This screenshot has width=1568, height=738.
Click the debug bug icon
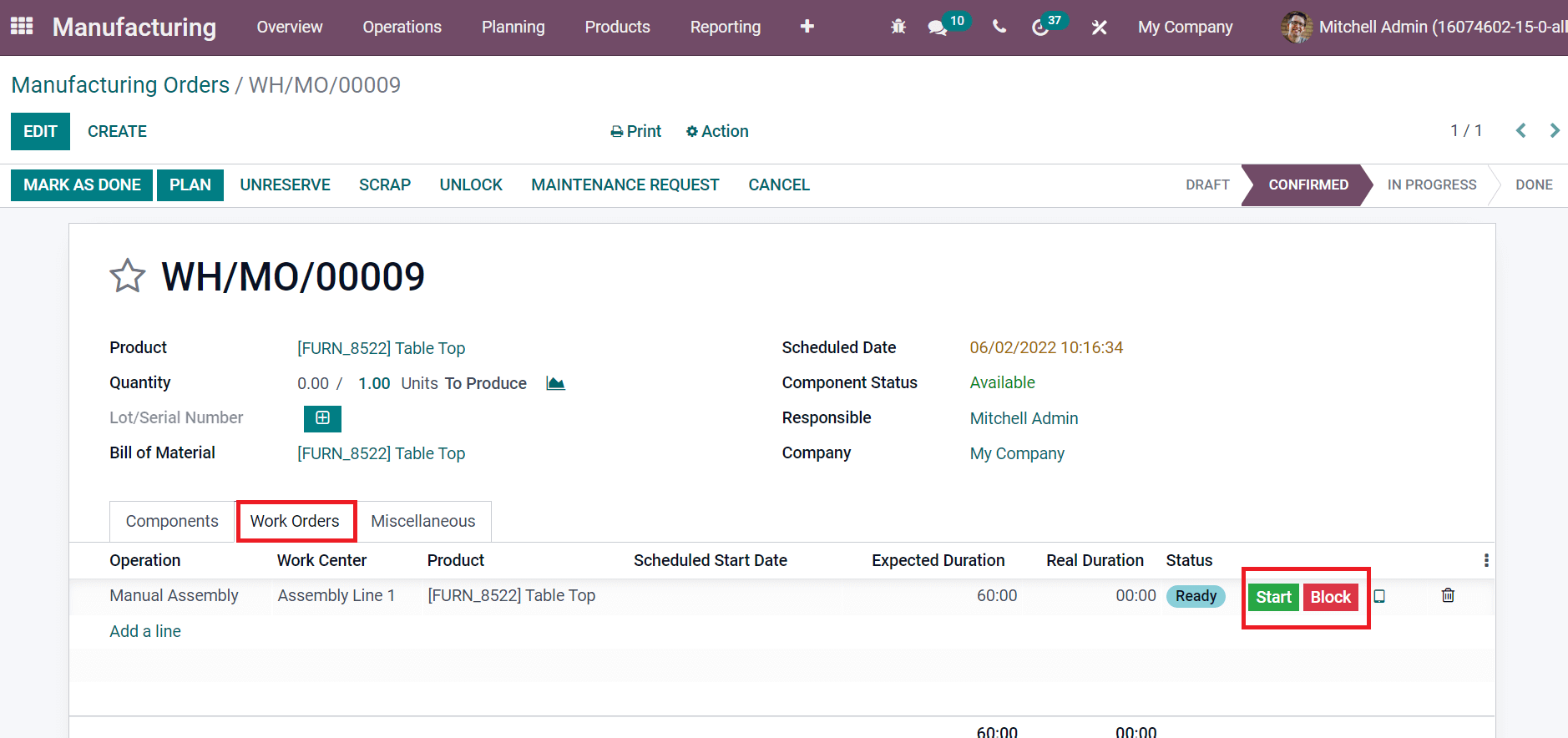[898, 27]
